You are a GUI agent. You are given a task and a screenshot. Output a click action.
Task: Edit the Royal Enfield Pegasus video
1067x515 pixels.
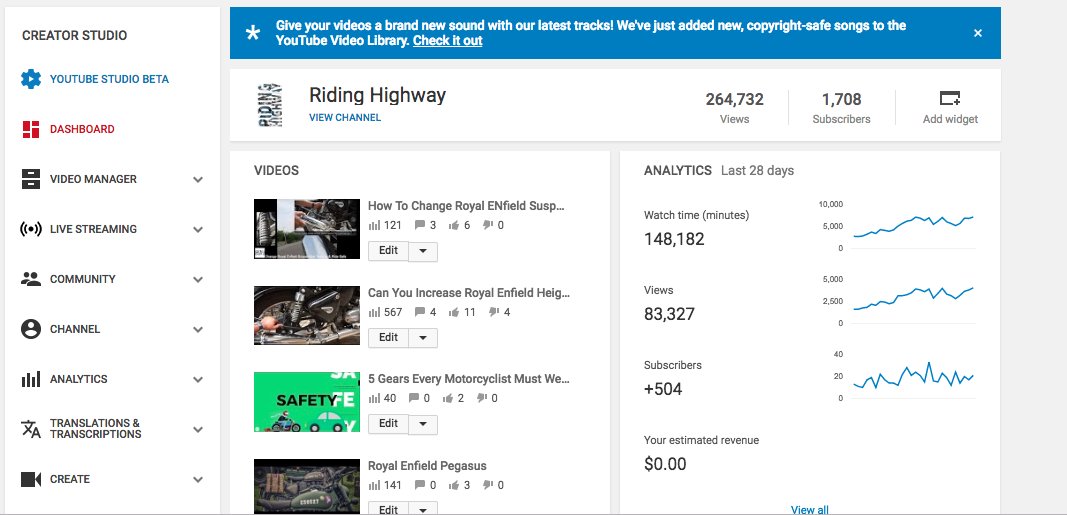pyautogui.click(x=388, y=509)
